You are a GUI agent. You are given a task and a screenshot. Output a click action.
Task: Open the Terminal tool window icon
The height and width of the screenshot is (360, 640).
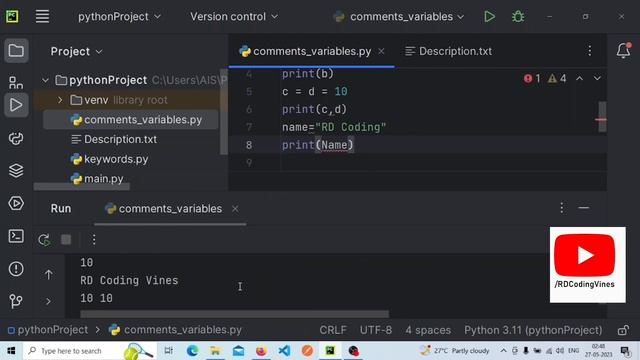click(x=16, y=236)
